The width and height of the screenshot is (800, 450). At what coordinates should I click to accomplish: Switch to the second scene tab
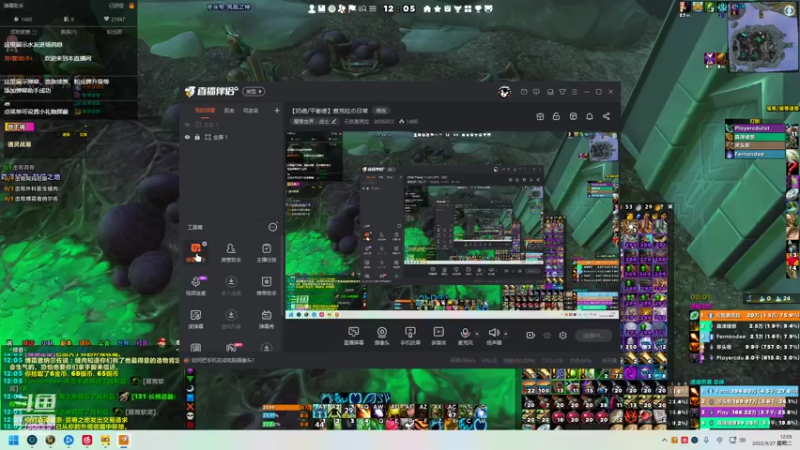[x=229, y=110]
